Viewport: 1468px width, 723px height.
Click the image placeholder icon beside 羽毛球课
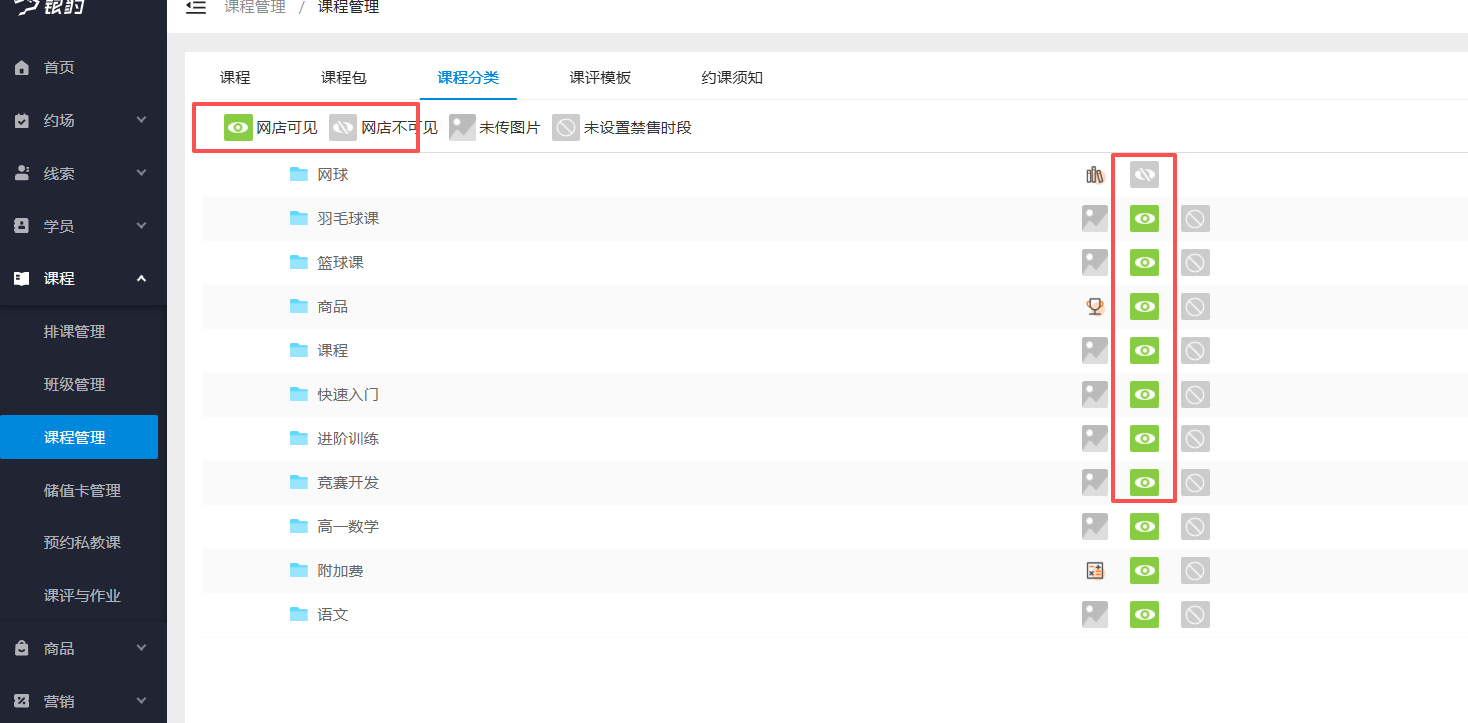point(1095,218)
